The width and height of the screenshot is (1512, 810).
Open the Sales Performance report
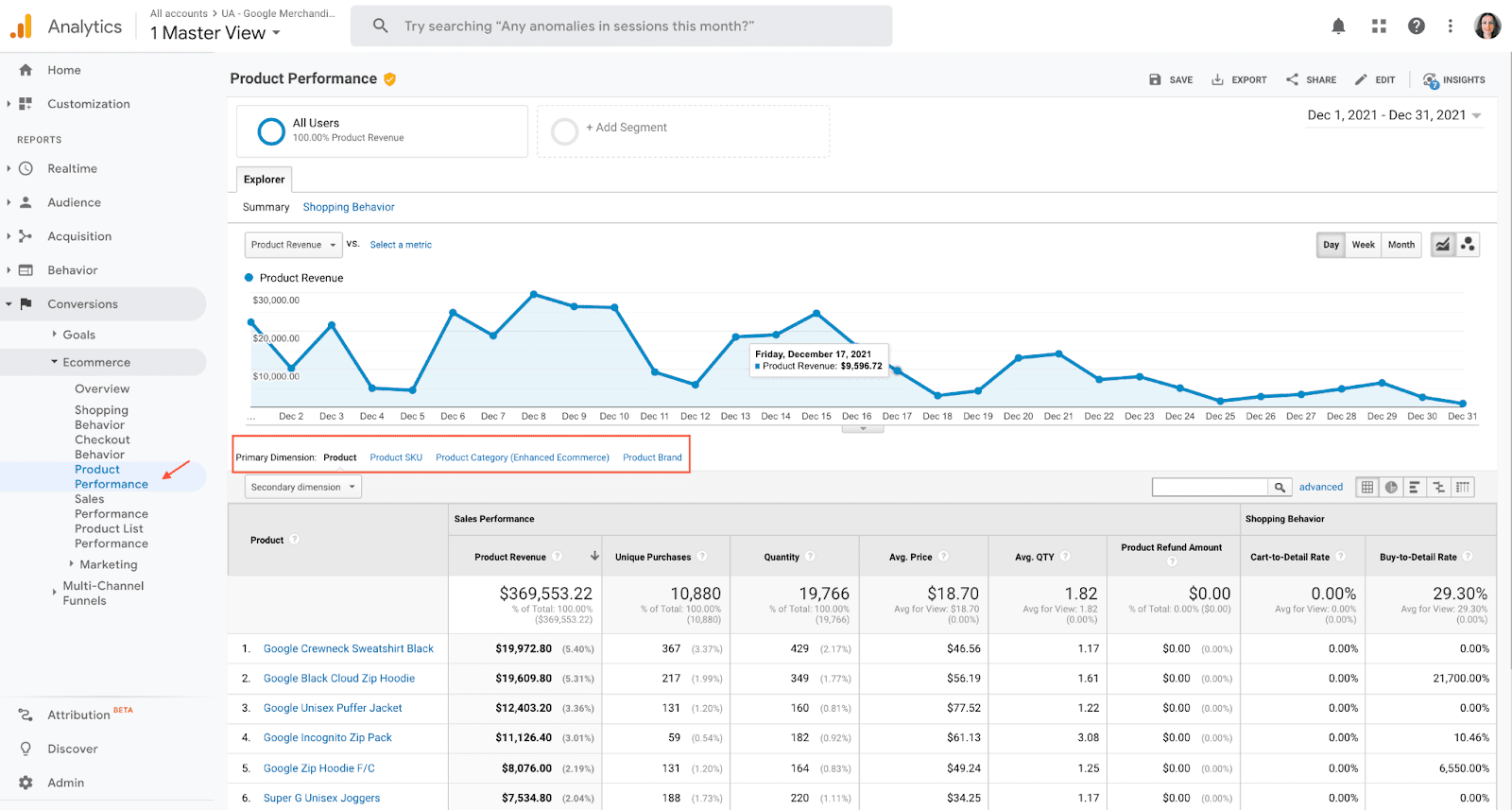[x=111, y=507]
